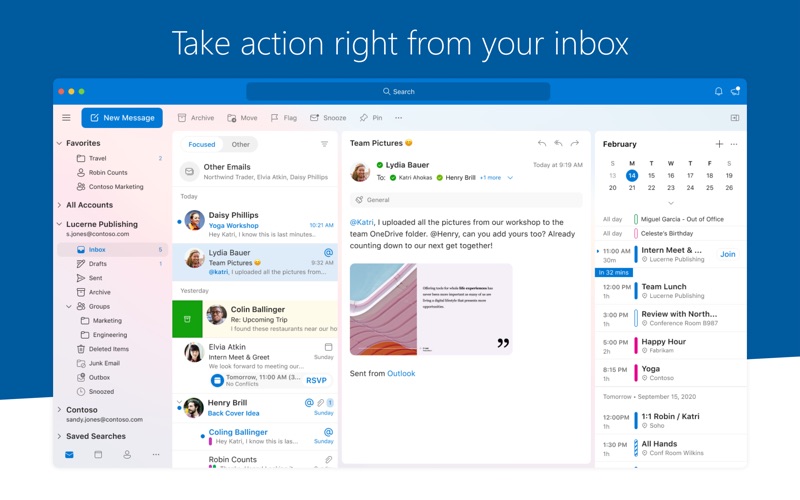The height and width of the screenshot is (500, 800).
Task: Click Move in the toolbar
Action: (x=242, y=118)
